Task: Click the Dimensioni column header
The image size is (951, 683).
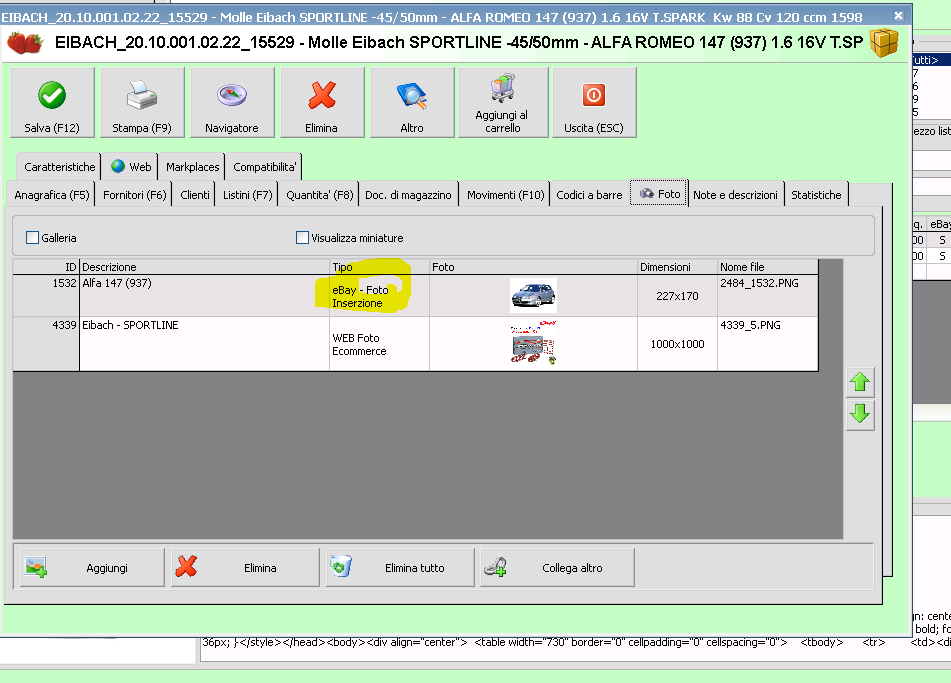Action: pos(677,267)
